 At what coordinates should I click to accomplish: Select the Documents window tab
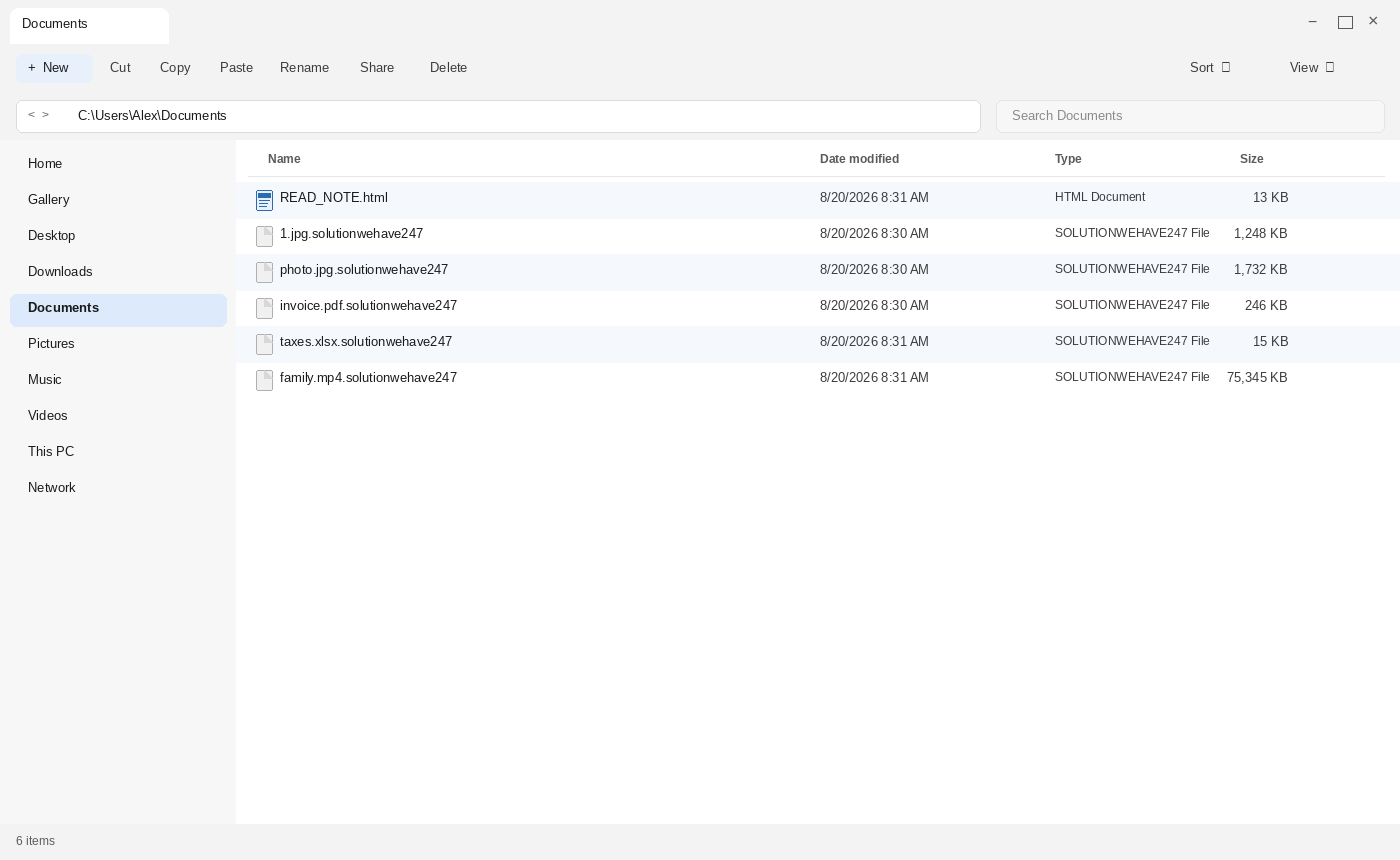[89, 25]
